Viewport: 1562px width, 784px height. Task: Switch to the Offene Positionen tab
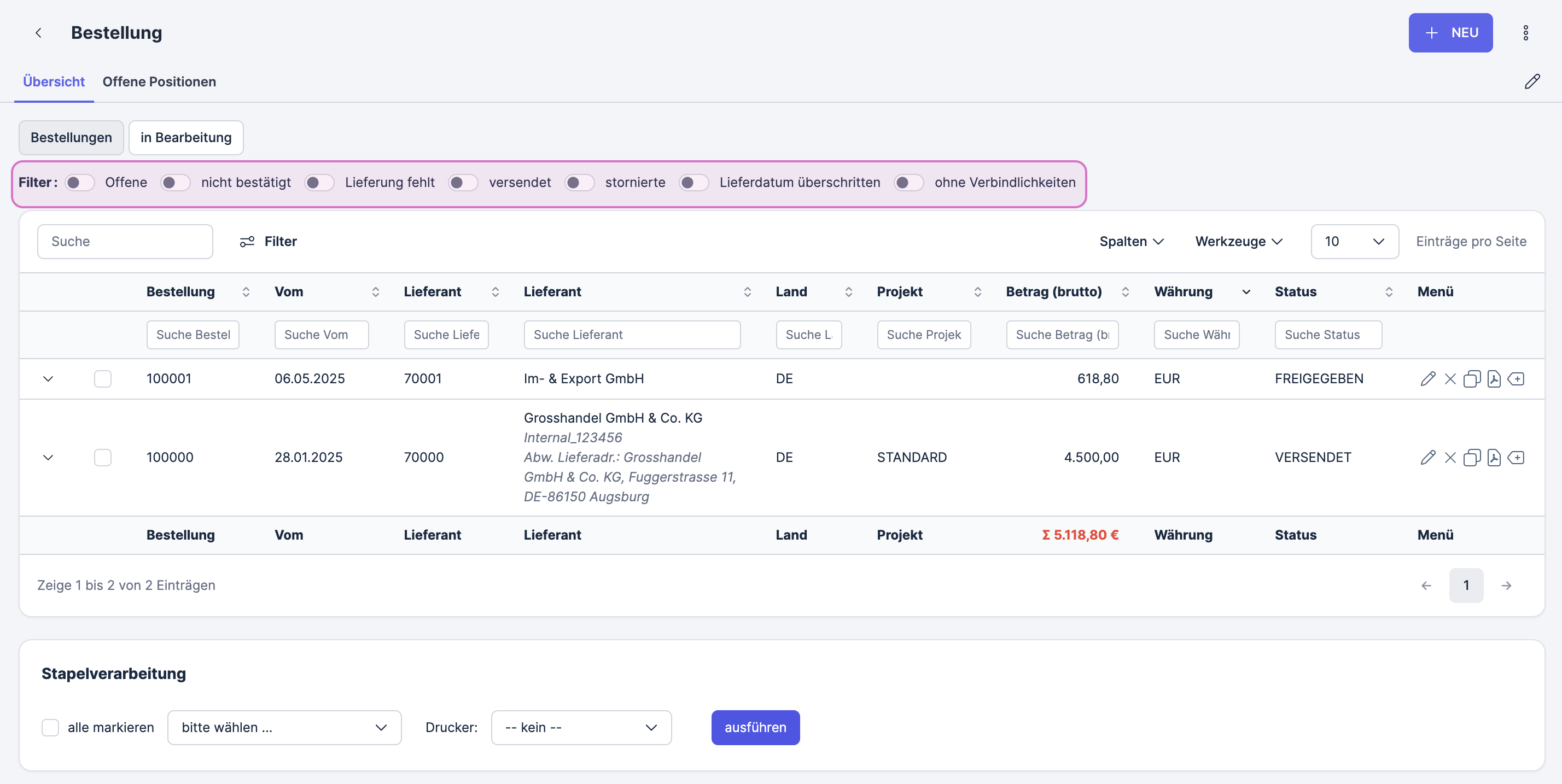click(159, 81)
